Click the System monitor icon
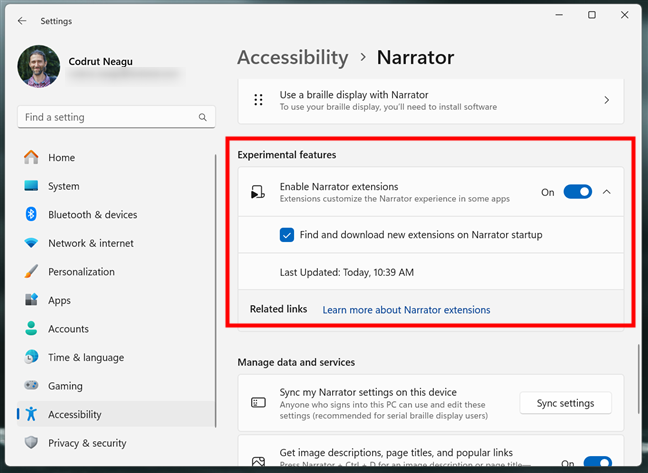Image resolution: width=648 pixels, height=473 pixels. [31, 186]
